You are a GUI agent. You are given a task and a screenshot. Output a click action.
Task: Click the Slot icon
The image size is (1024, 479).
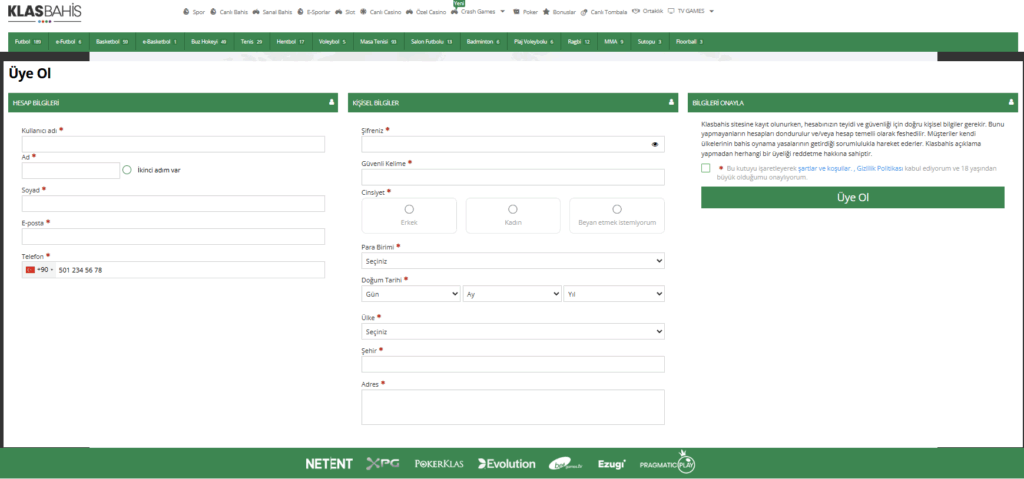point(338,12)
